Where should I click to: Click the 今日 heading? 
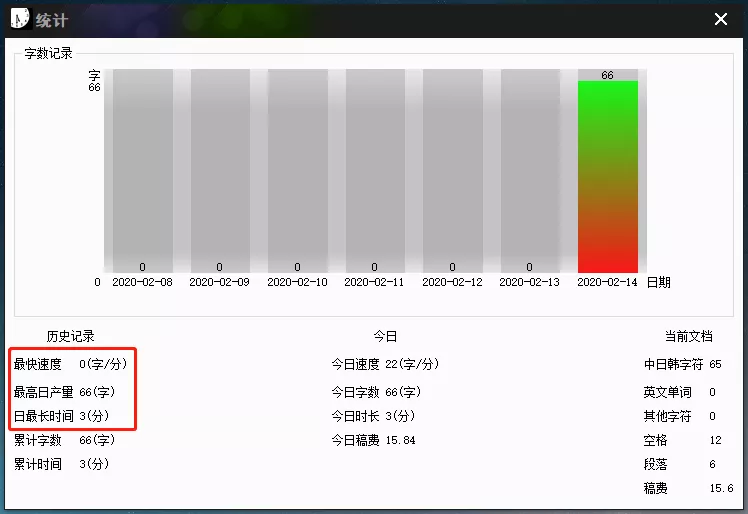(385, 336)
